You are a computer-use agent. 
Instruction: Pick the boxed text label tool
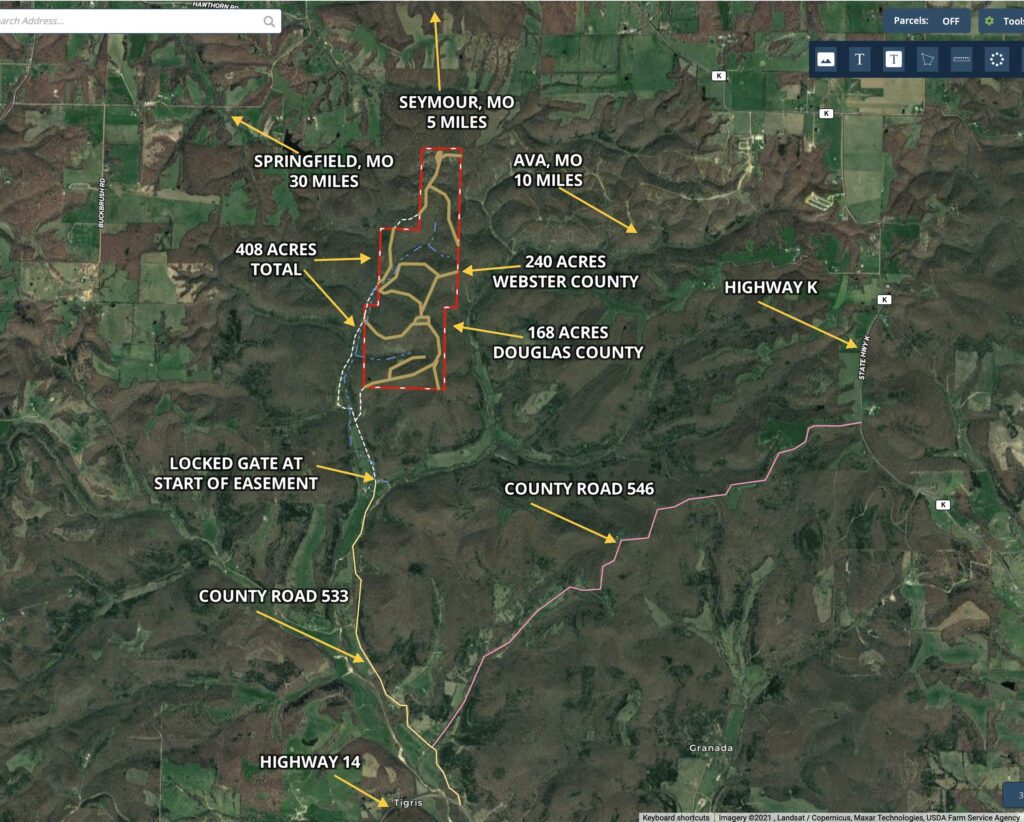pyautogui.click(x=893, y=59)
